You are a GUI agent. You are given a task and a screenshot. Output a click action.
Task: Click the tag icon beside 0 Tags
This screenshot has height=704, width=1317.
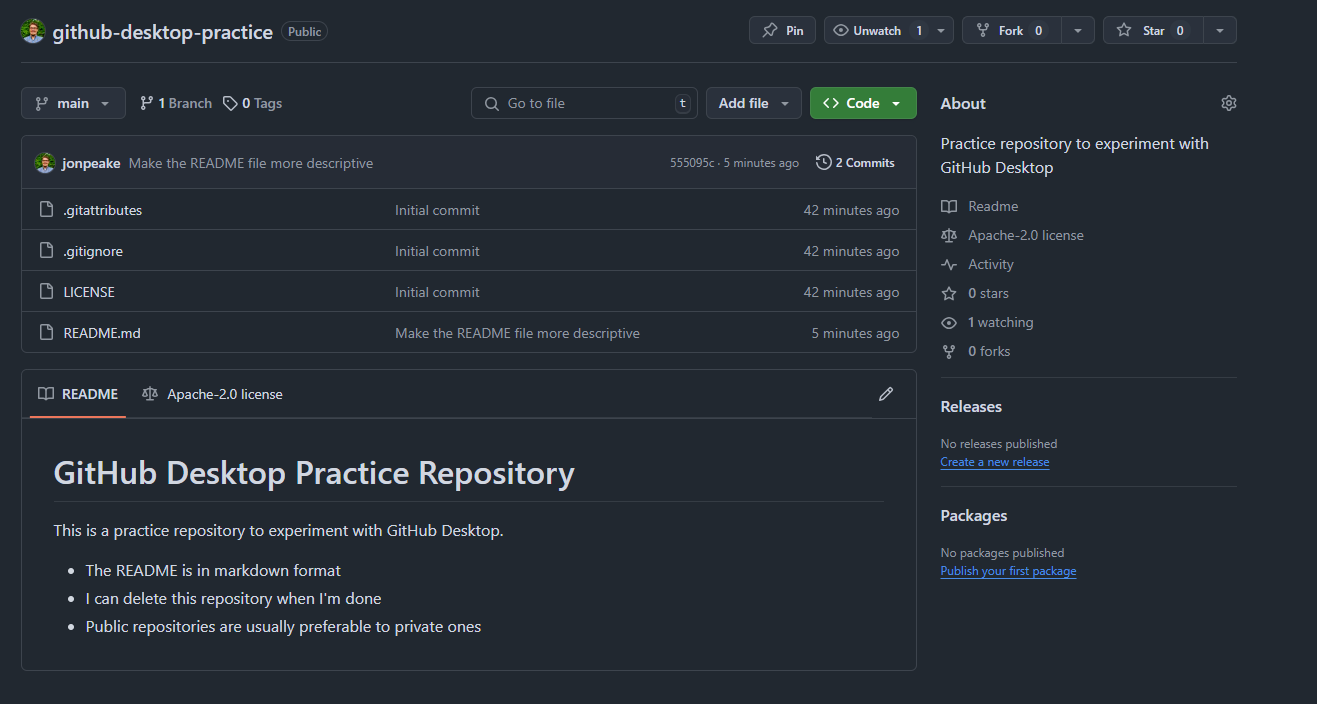pos(230,103)
